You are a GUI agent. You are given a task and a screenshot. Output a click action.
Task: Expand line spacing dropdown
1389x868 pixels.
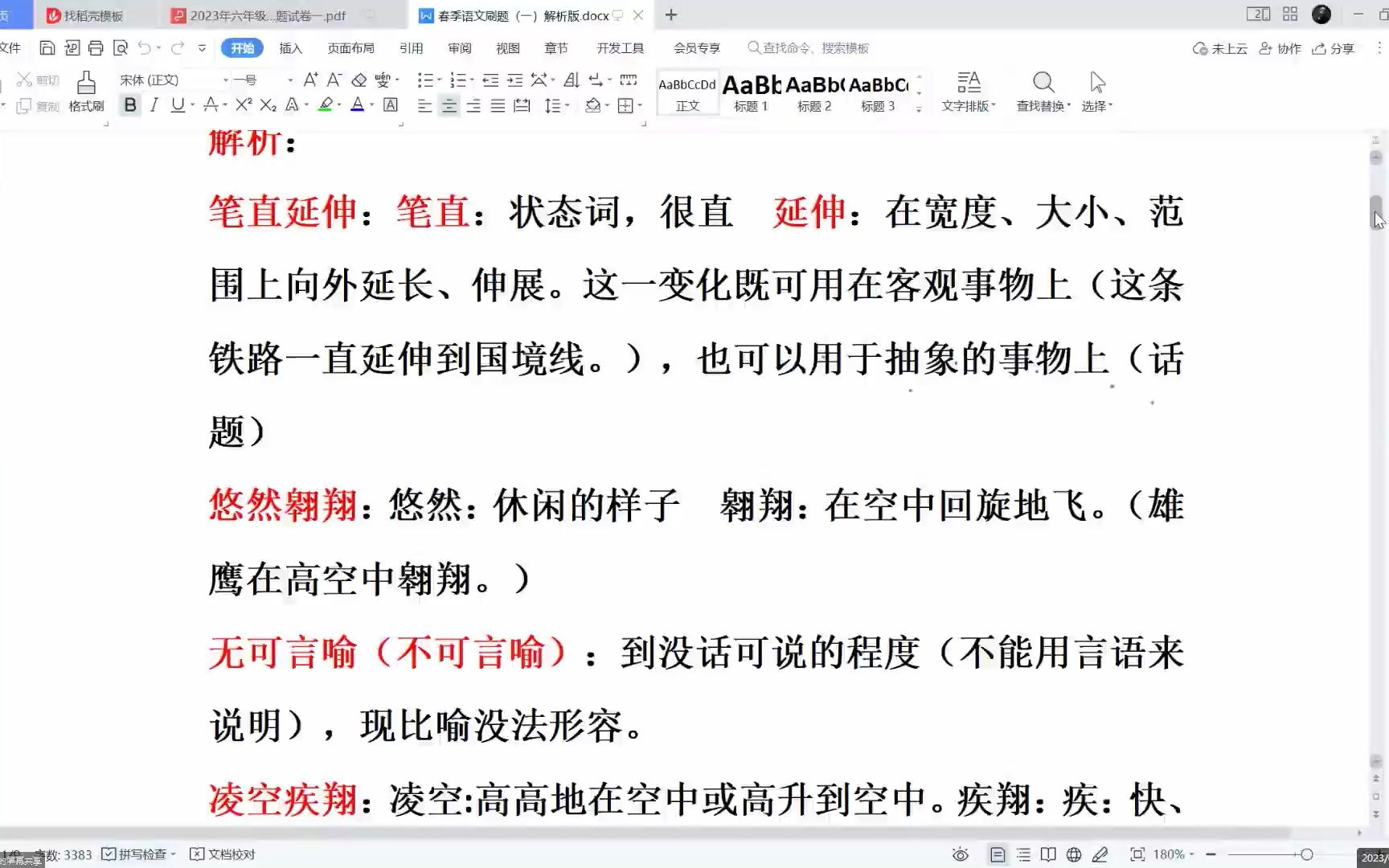567,105
